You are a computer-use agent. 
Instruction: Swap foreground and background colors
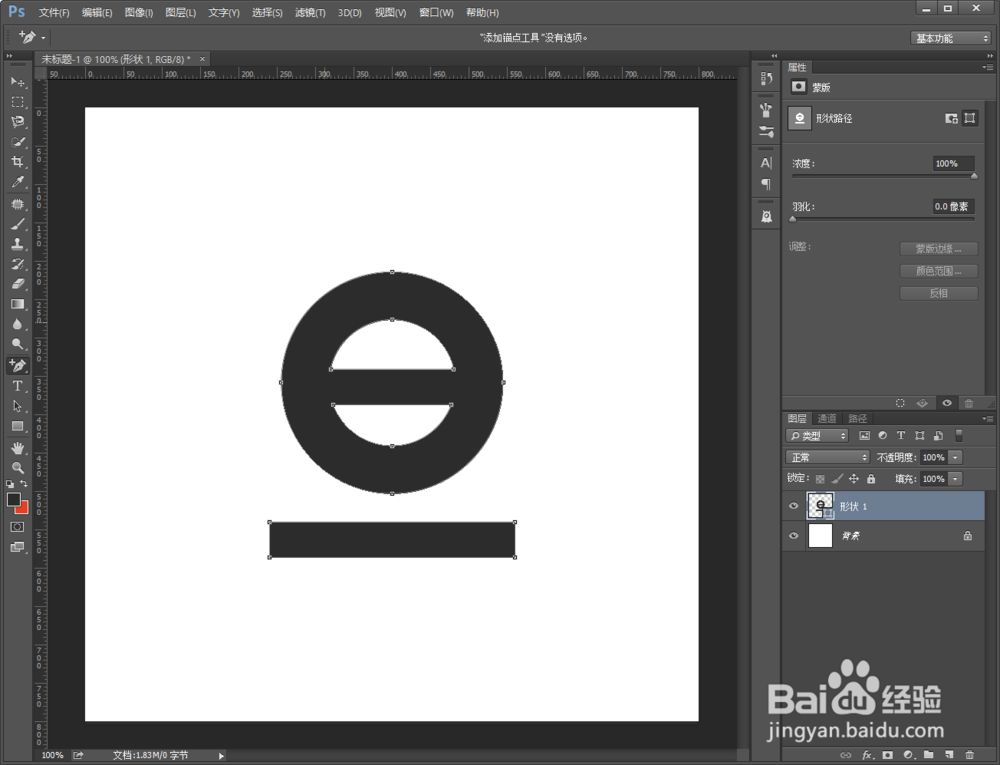point(24,484)
